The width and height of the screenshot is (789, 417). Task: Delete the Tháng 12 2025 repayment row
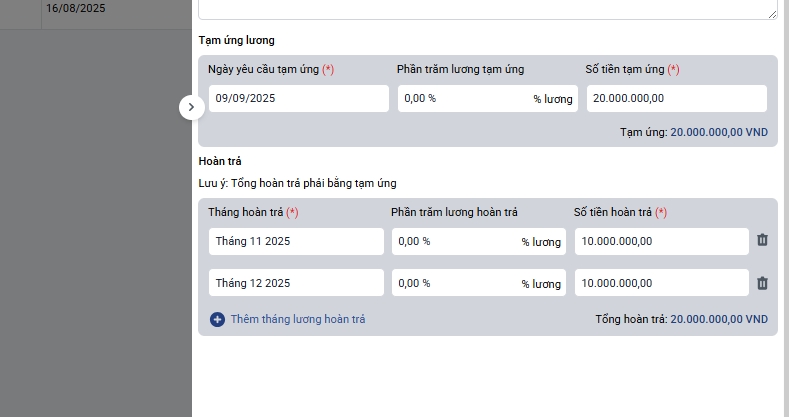[x=762, y=283]
